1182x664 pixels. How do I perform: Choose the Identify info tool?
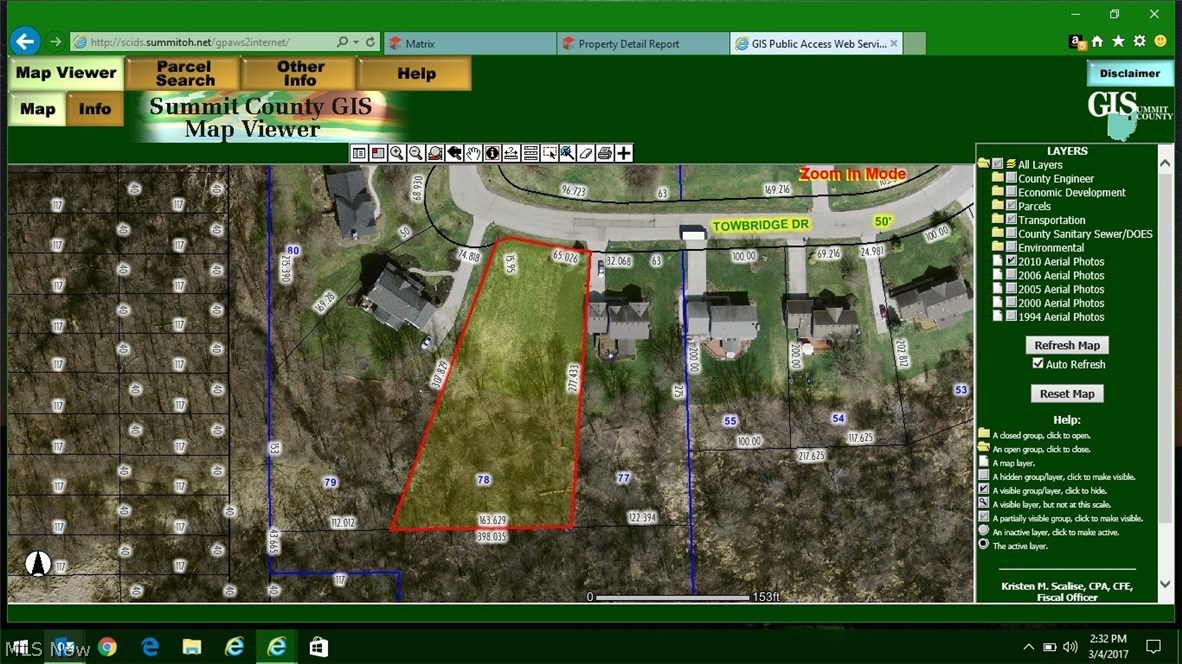(x=492, y=153)
